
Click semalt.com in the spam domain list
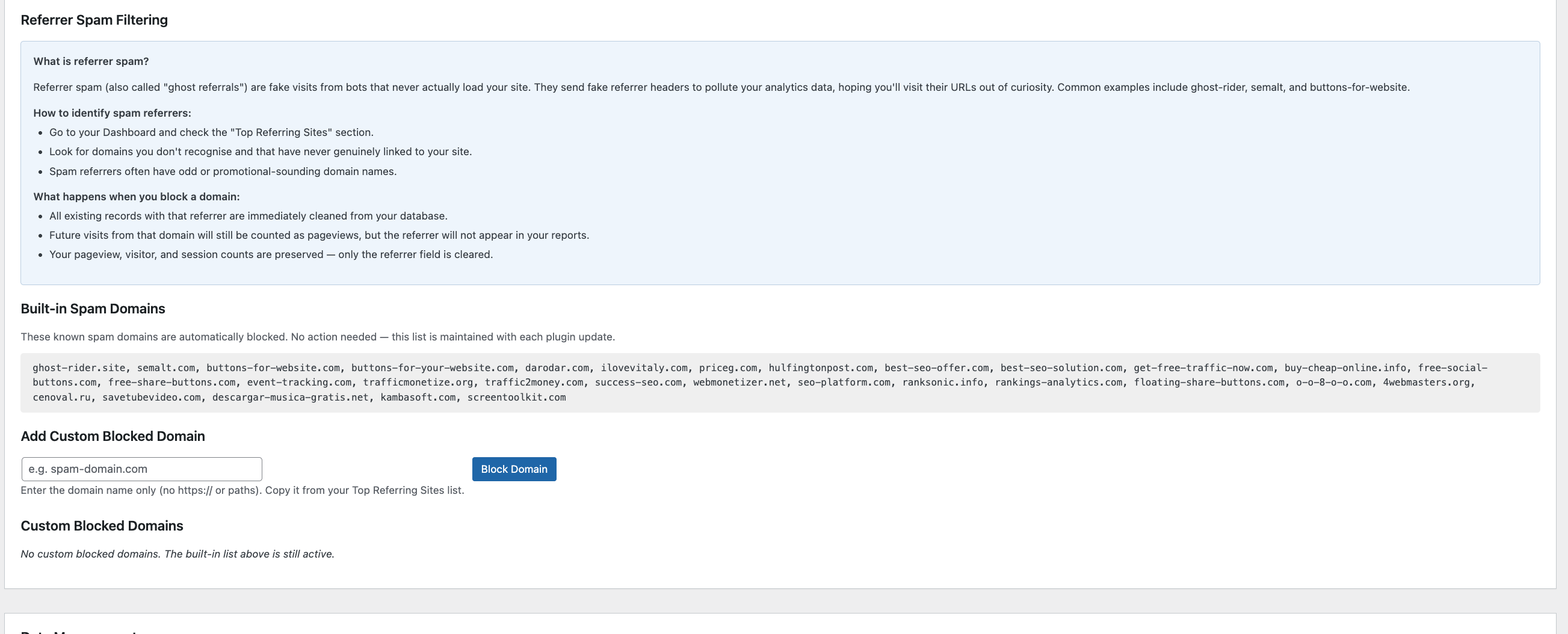165,368
